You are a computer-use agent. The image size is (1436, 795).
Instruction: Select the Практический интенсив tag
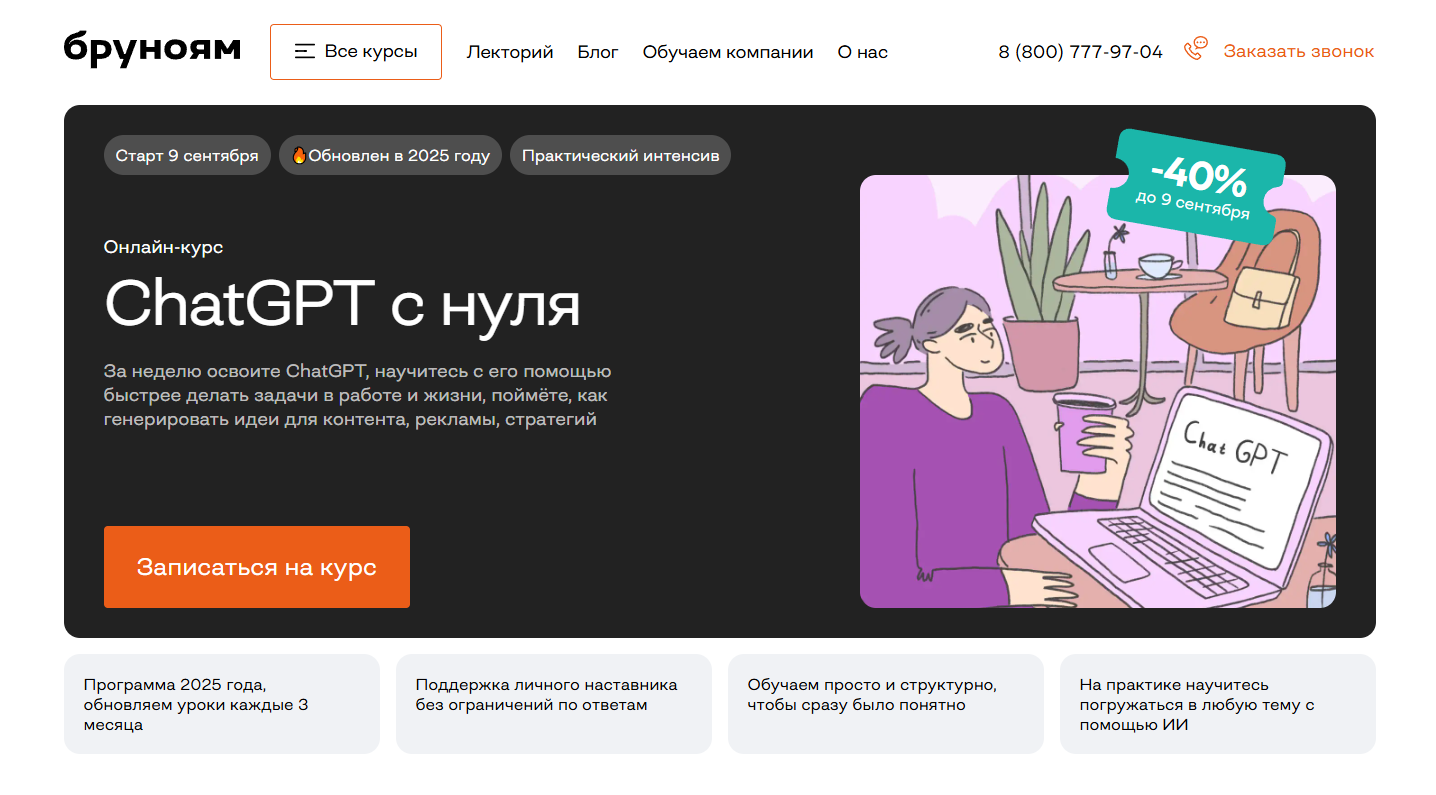click(620, 155)
